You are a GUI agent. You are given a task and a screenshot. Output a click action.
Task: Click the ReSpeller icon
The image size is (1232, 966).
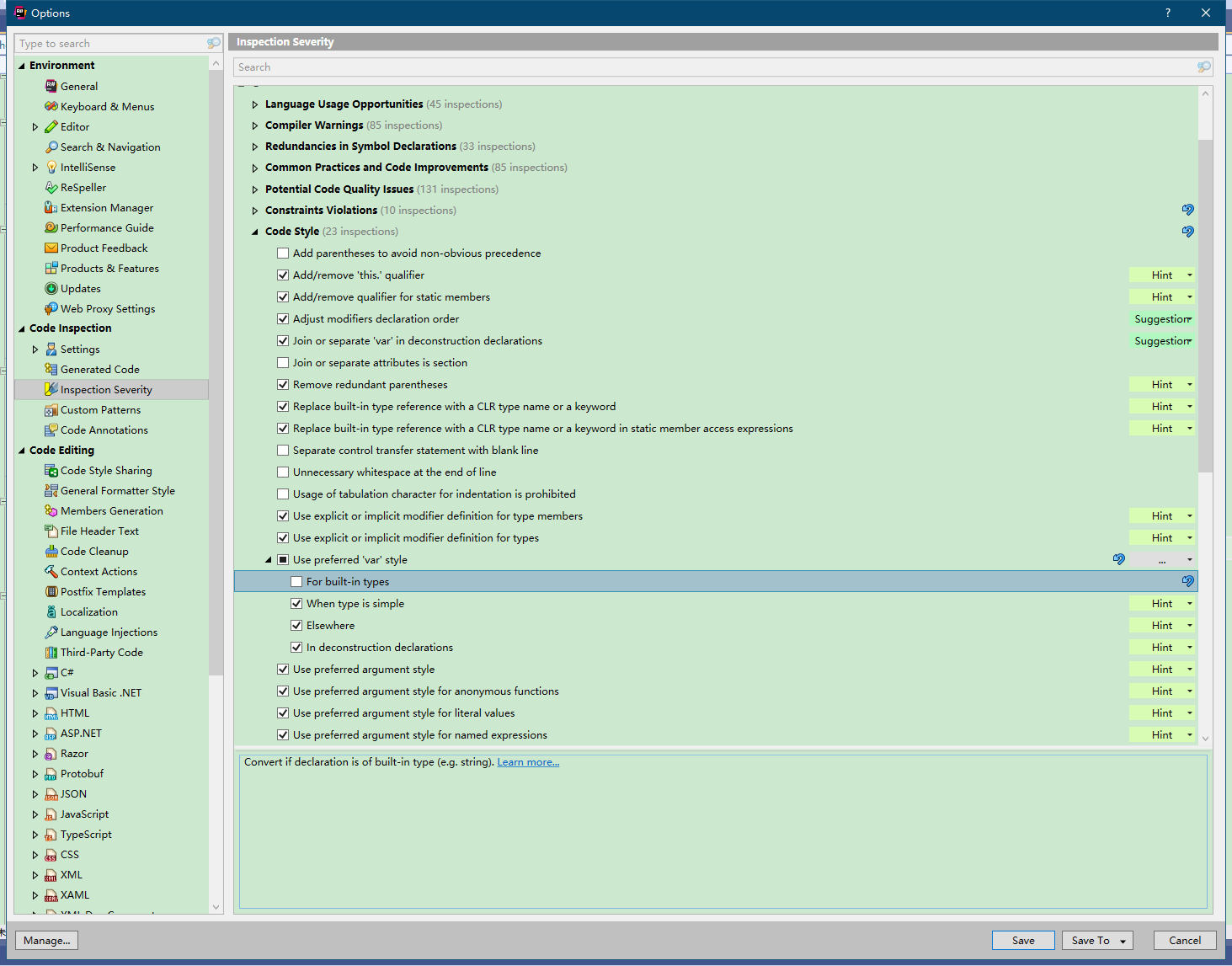pos(51,187)
